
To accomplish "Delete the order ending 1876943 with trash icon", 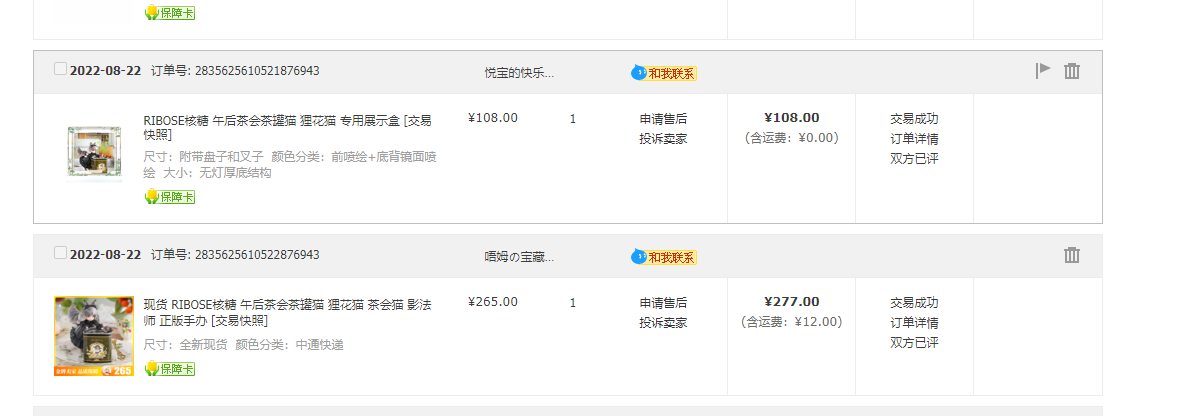I will (1072, 71).
